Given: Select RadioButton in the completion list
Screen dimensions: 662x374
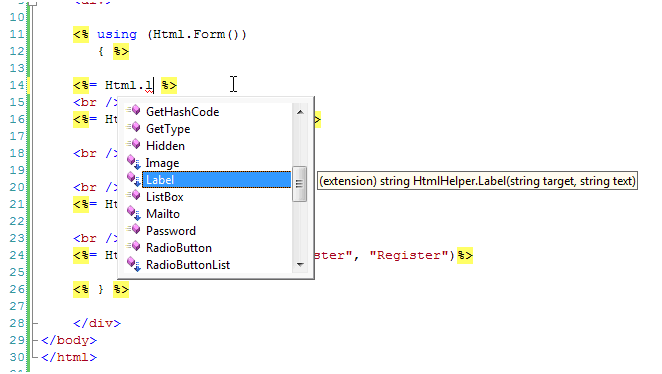Looking at the screenshot, I should [179, 248].
